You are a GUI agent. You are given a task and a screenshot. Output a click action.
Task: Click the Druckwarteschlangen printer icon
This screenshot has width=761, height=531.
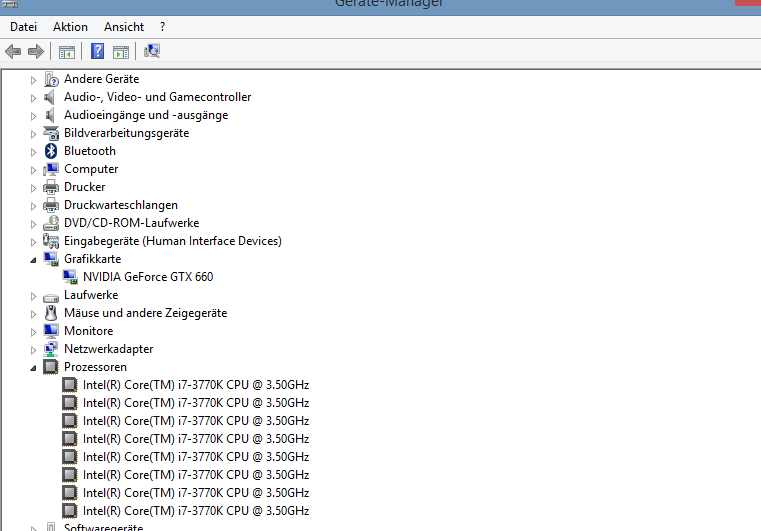[x=51, y=205]
